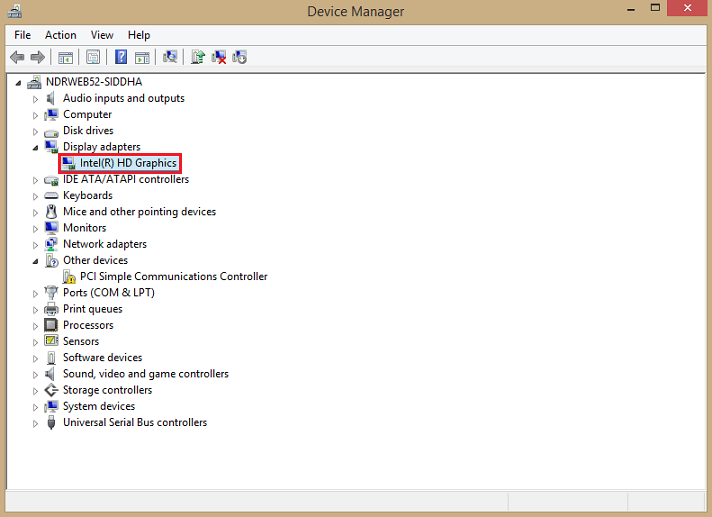
Task: Open the Help menu
Action: pos(138,35)
